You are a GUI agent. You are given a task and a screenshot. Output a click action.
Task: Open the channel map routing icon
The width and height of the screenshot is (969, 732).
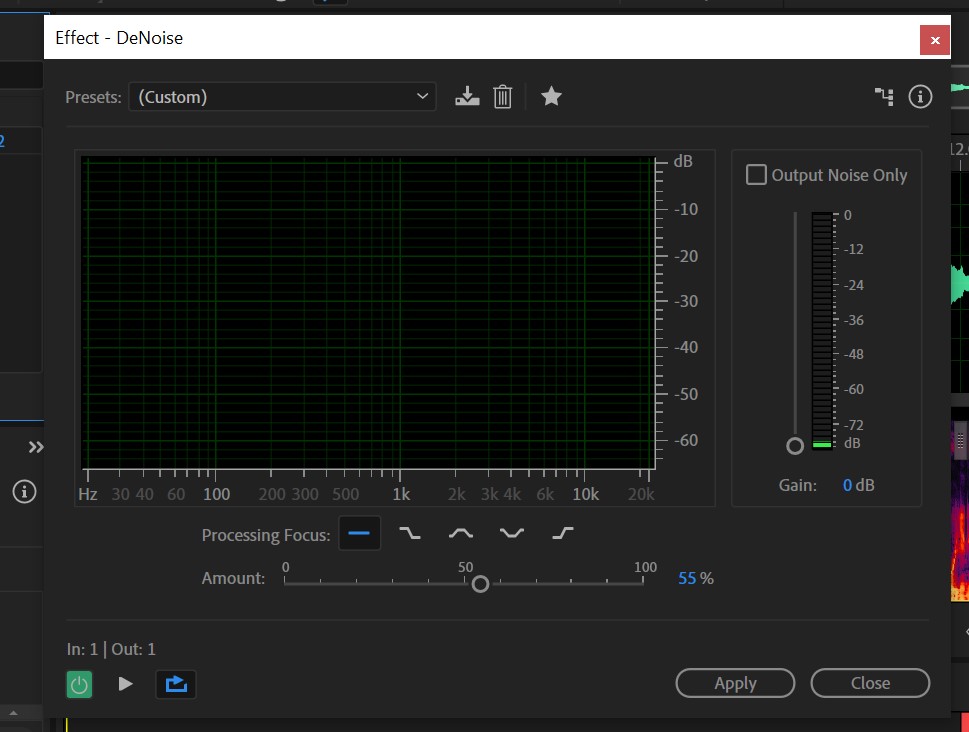[x=884, y=97]
